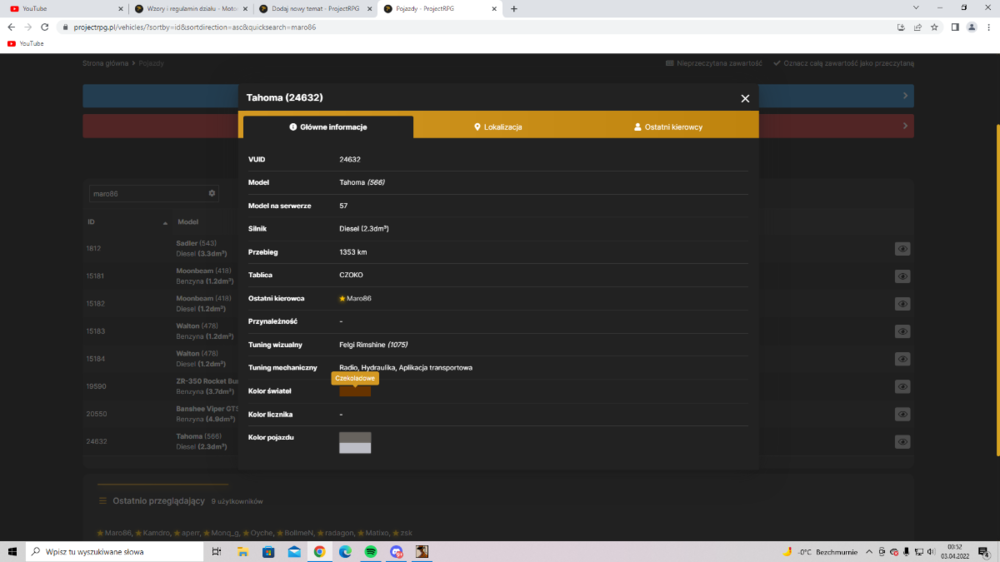This screenshot has height=562, width=1000.
Task: Bookmark page with star icon
Action: click(934, 27)
